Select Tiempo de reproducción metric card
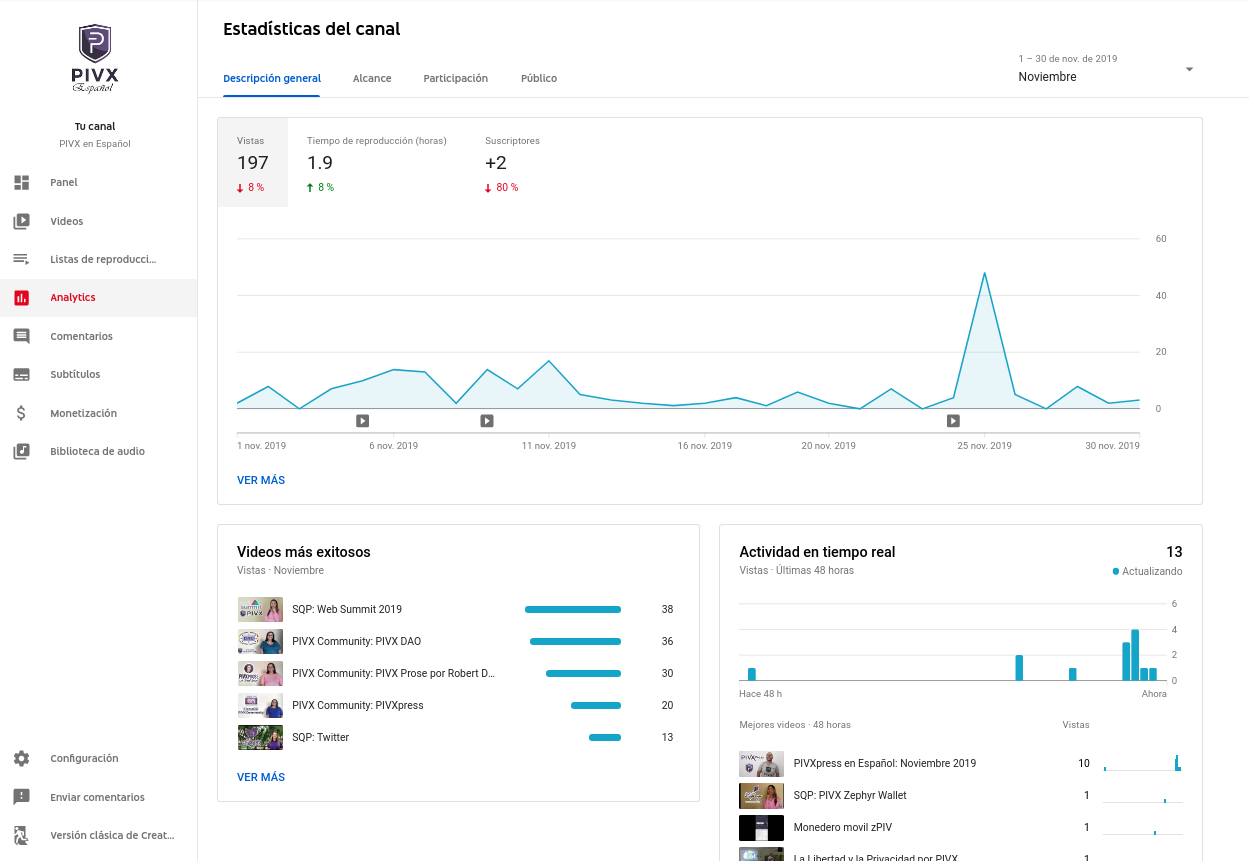 click(377, 163)
